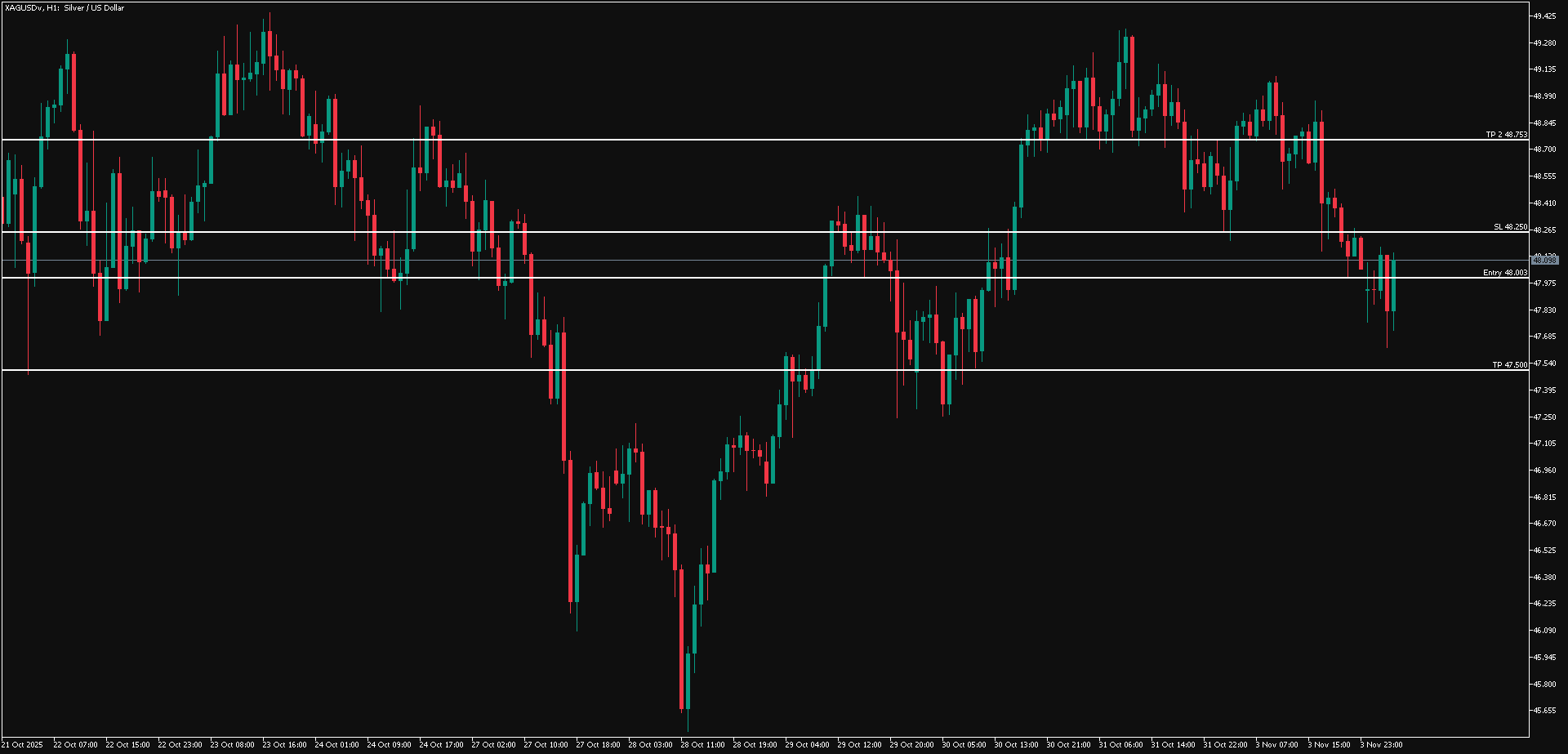Click the 22 Oct 15:00 time label
Screen dimensions: 1568x754
coord(127,745)
